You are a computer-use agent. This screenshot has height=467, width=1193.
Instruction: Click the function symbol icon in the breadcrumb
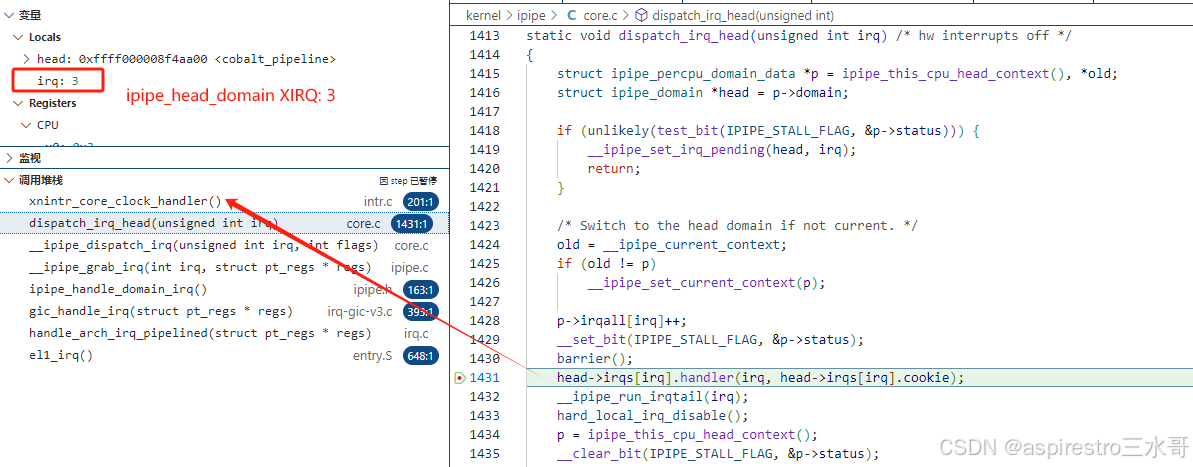coord(641,15)
